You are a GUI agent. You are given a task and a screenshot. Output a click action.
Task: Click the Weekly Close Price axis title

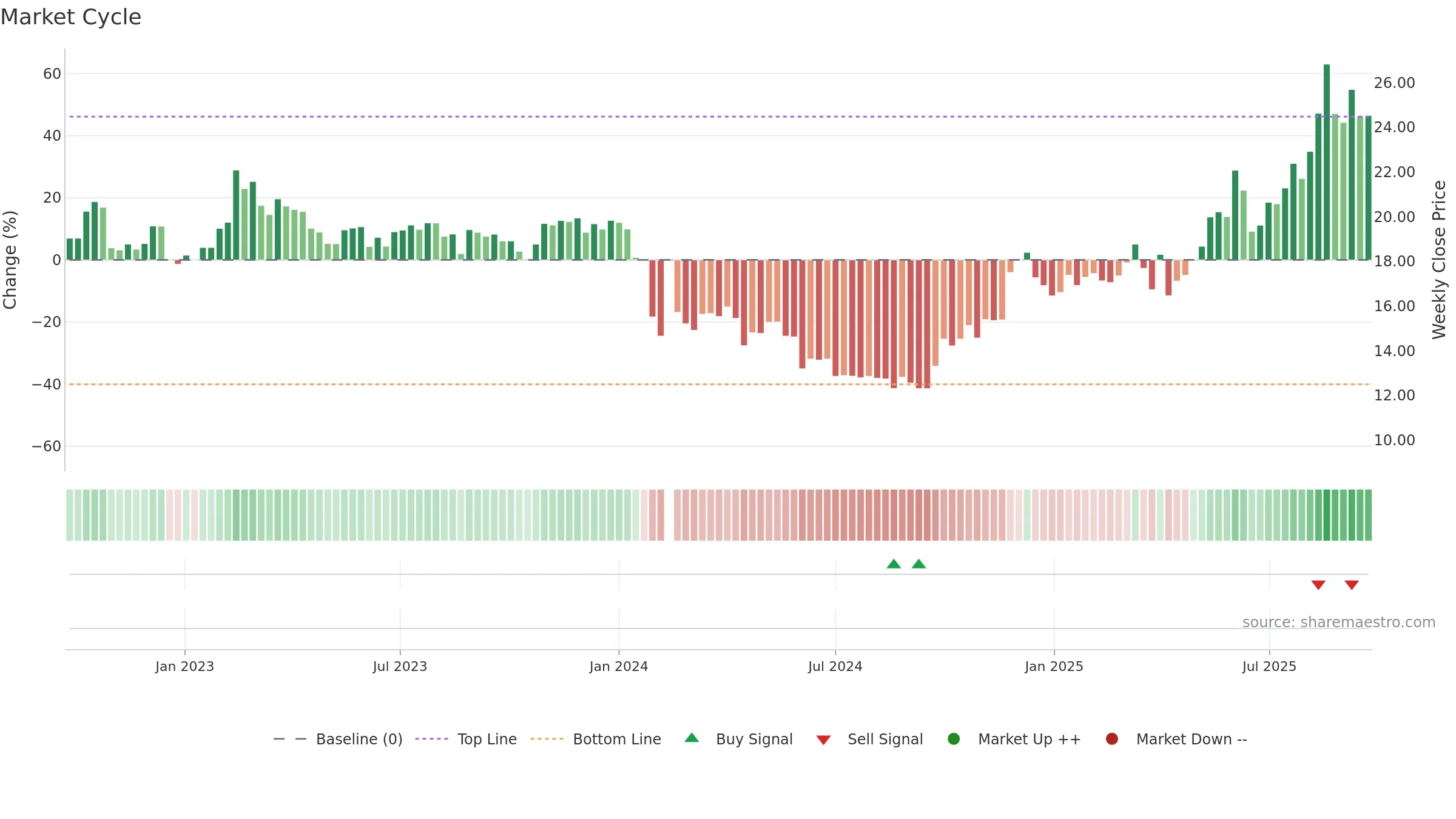[x=1439, y=260]
